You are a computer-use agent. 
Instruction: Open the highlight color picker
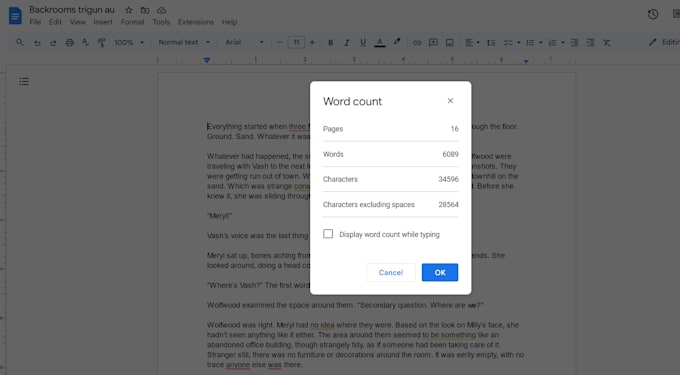pos(397,42)
